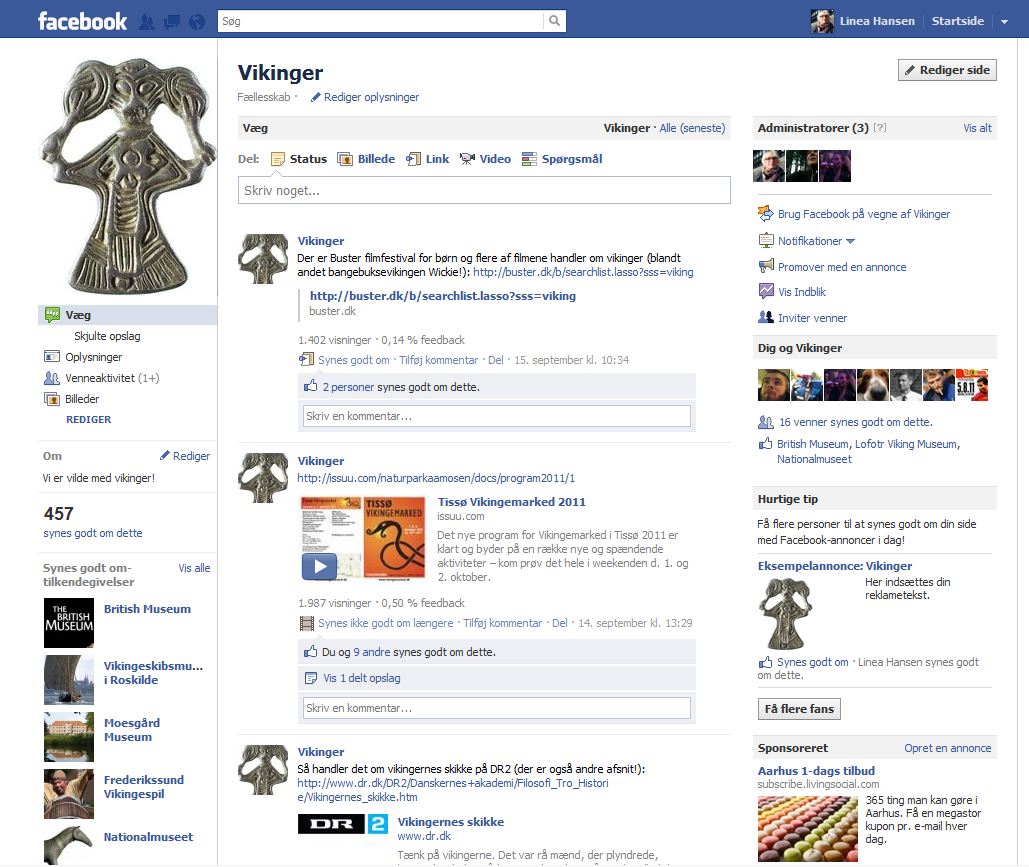
Task: Open Tissø Vikingemarked 2011 link title
Action: (512, 502)
